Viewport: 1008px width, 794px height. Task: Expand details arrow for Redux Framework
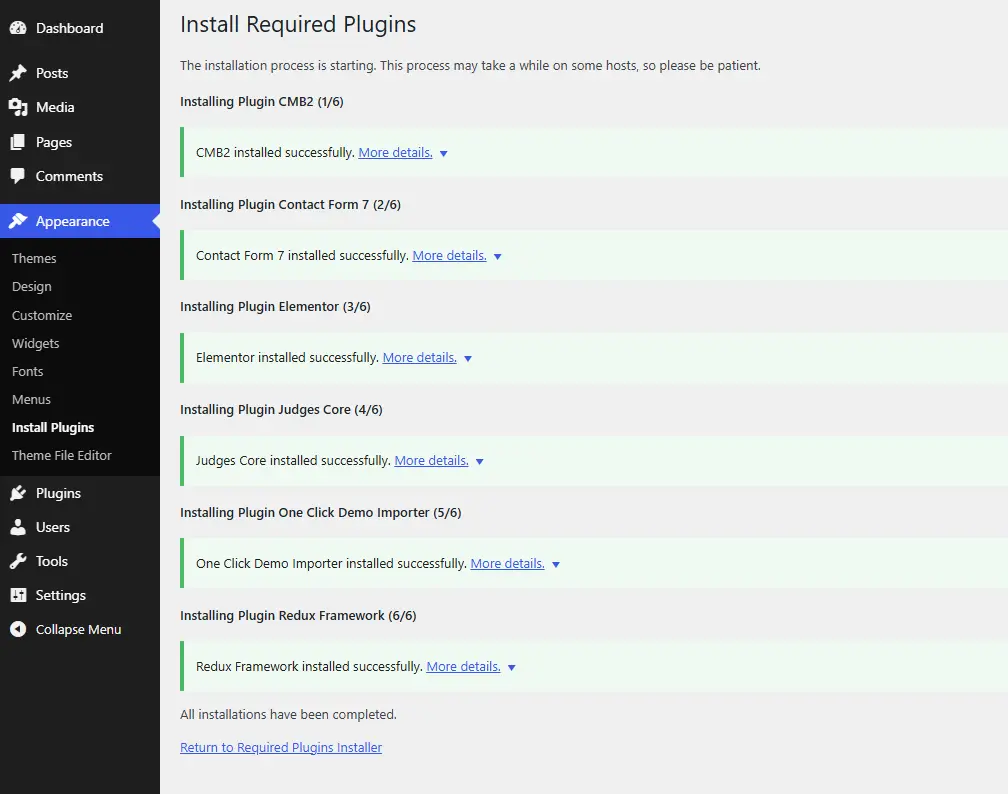512,667
